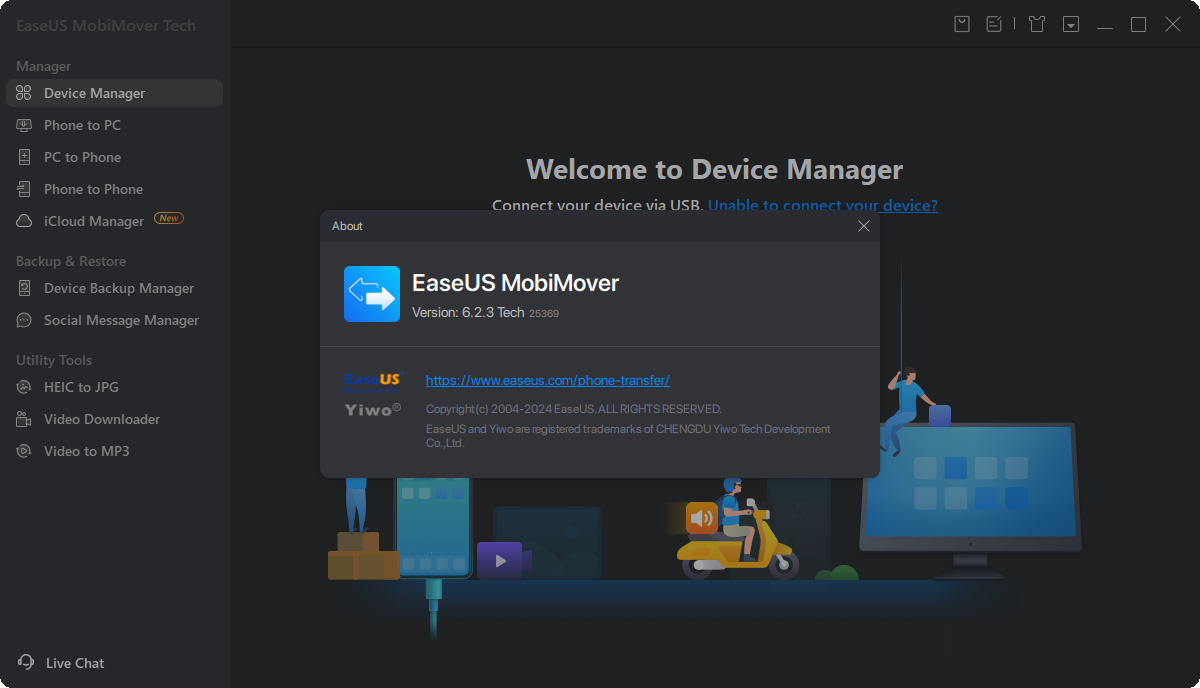This screenshot has height=688, width=1200.
Task: Click the Device Manager grid icon
Action: [x=24, y=93]
